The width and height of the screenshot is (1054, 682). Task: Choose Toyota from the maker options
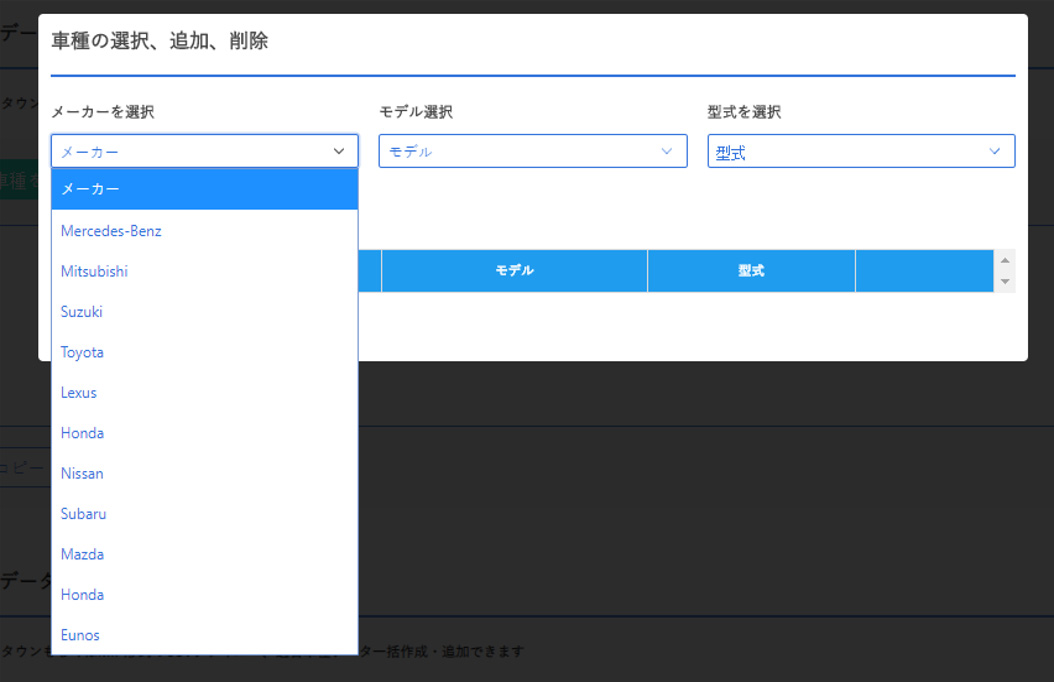click(x=204, y=352)
